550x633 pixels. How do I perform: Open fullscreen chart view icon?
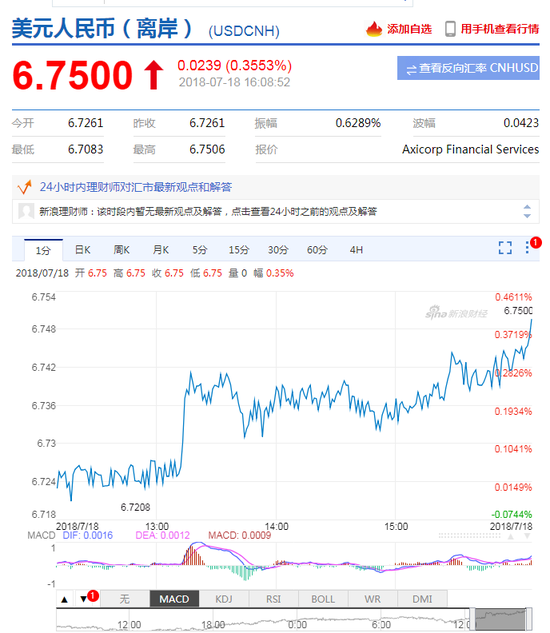point(505,247)
